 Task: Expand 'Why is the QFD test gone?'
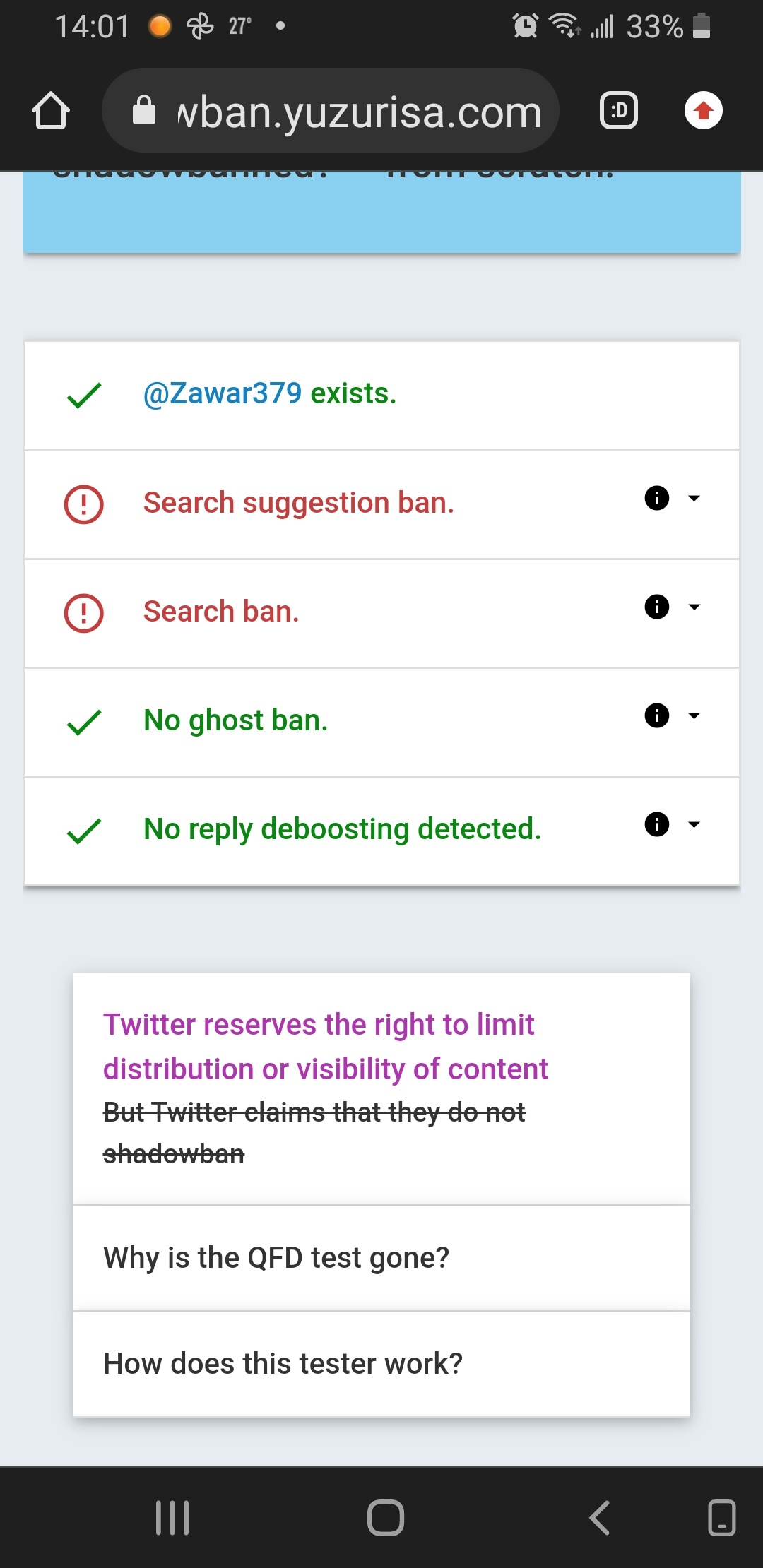point(381,1259)
